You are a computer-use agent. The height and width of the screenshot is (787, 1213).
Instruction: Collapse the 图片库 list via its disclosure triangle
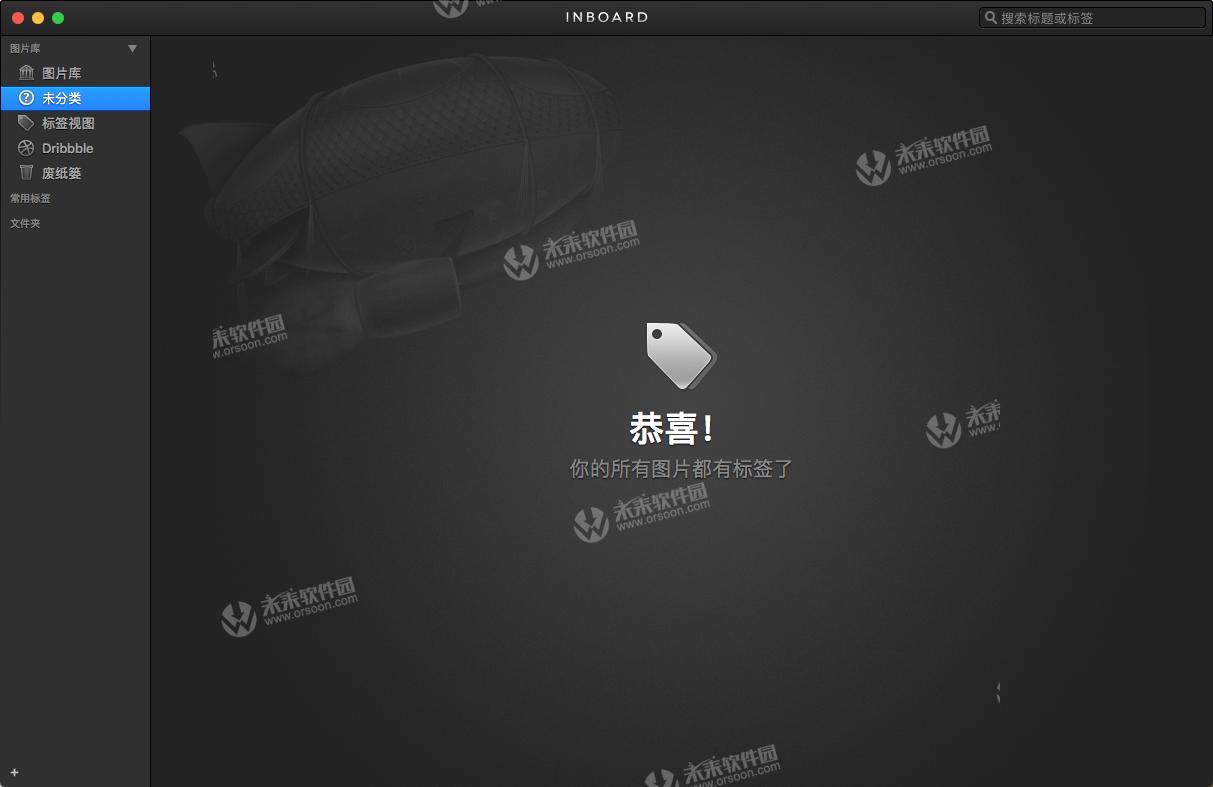coord(131,47)
